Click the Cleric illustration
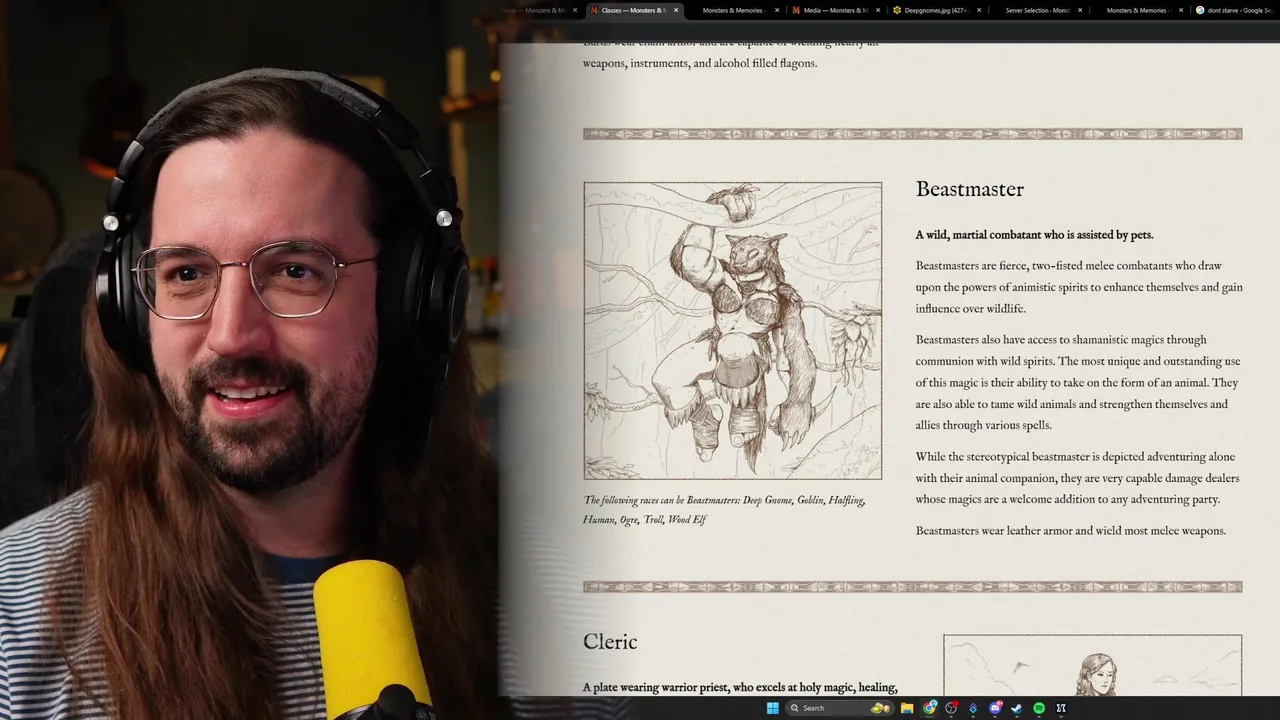The height and width of the screenshot is (720, 1280). coord(1092,666)
